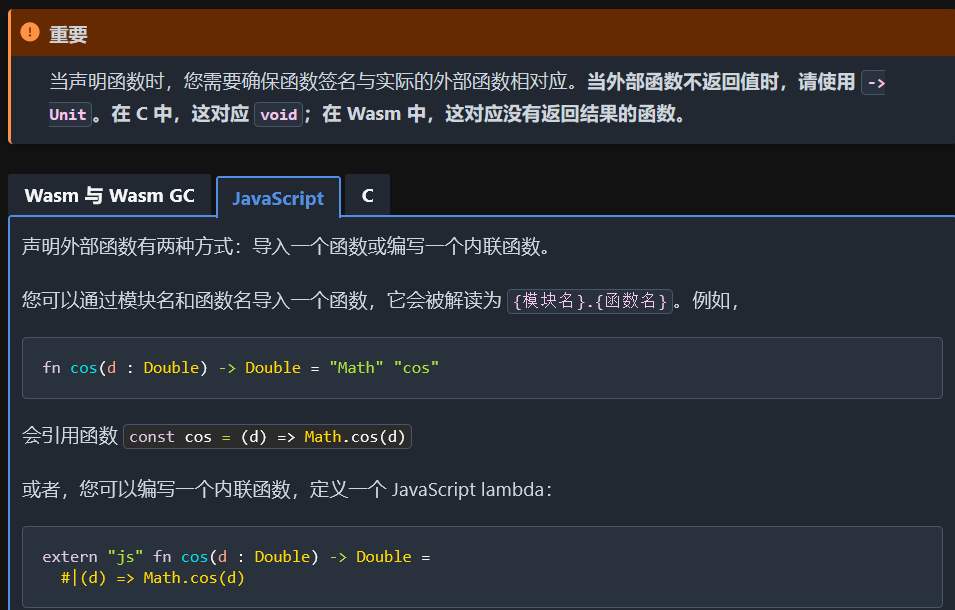Click the inline void code snippet

[278, 114]
